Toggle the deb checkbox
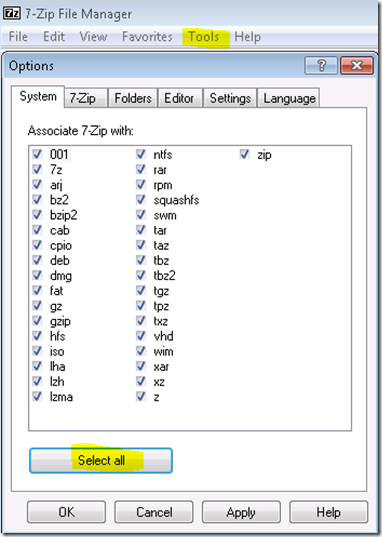Image resolution: width=382 pixels, height=537 pixels. click(37, 260)
